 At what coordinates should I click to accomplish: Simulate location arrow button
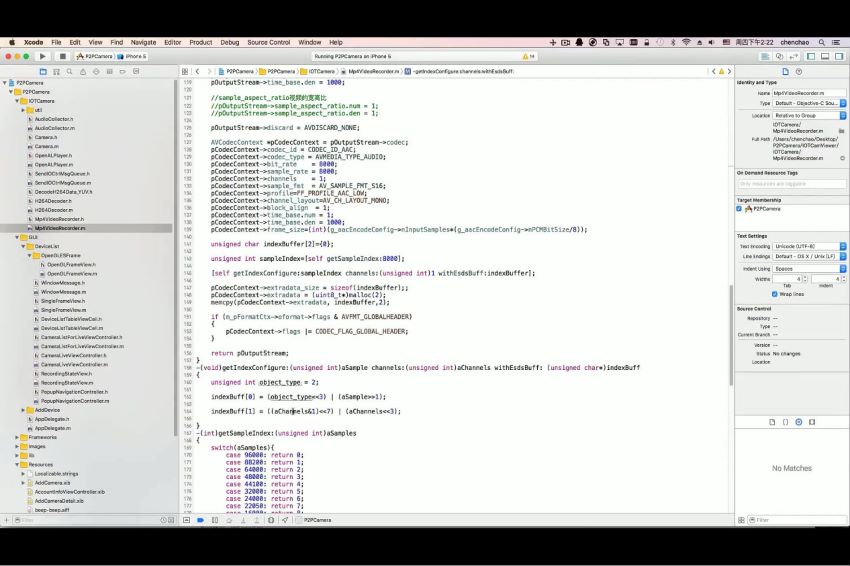click(285, 520)
